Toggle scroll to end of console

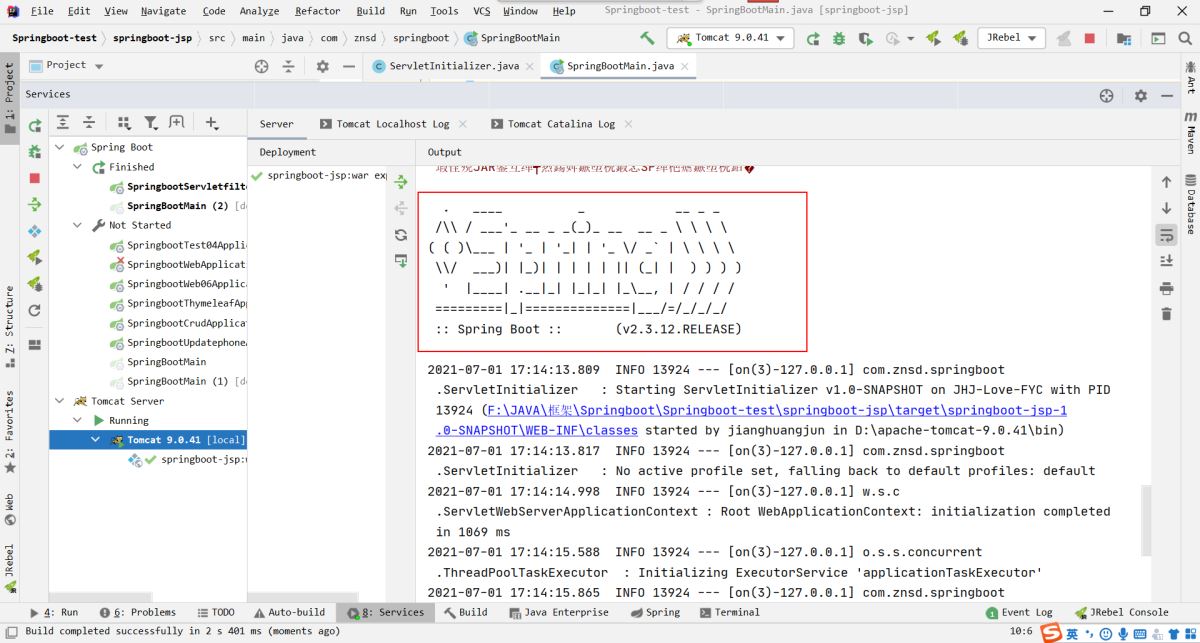pos(1166,261)
